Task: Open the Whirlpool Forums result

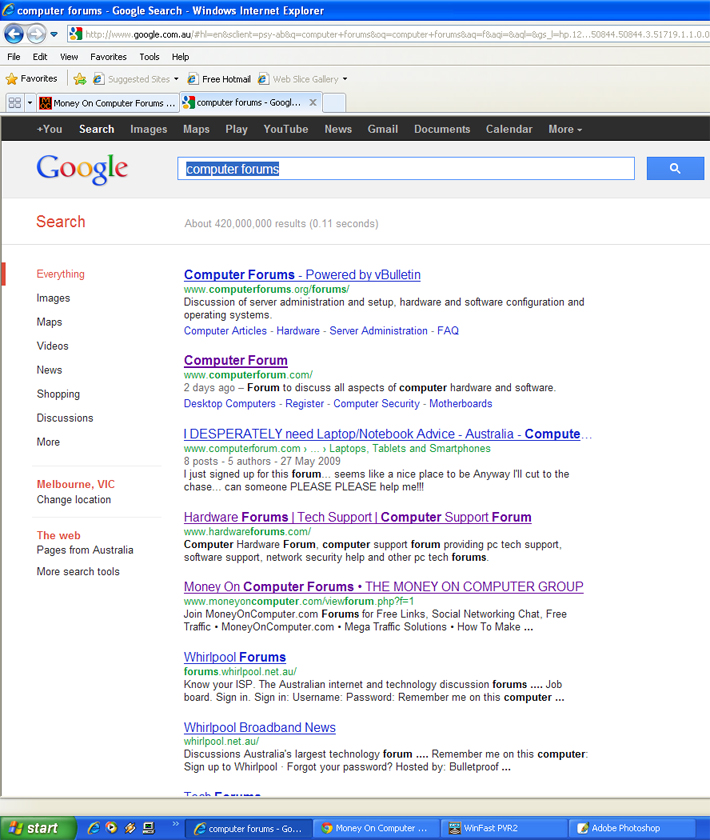Action: tap(235, 657)
